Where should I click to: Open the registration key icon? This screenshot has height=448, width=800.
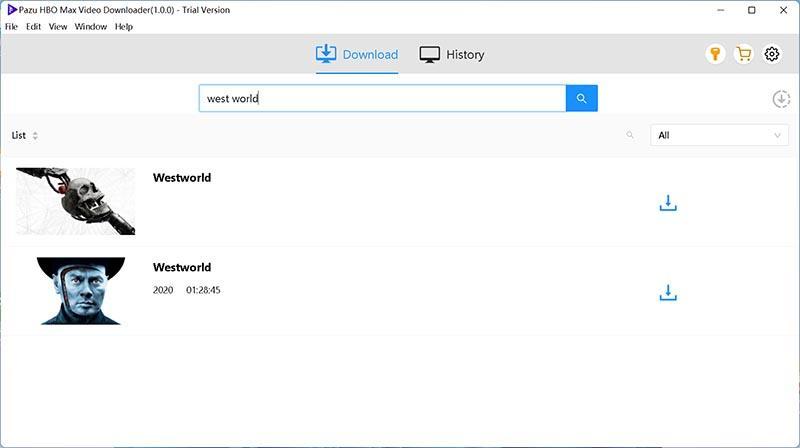[715, 54]
